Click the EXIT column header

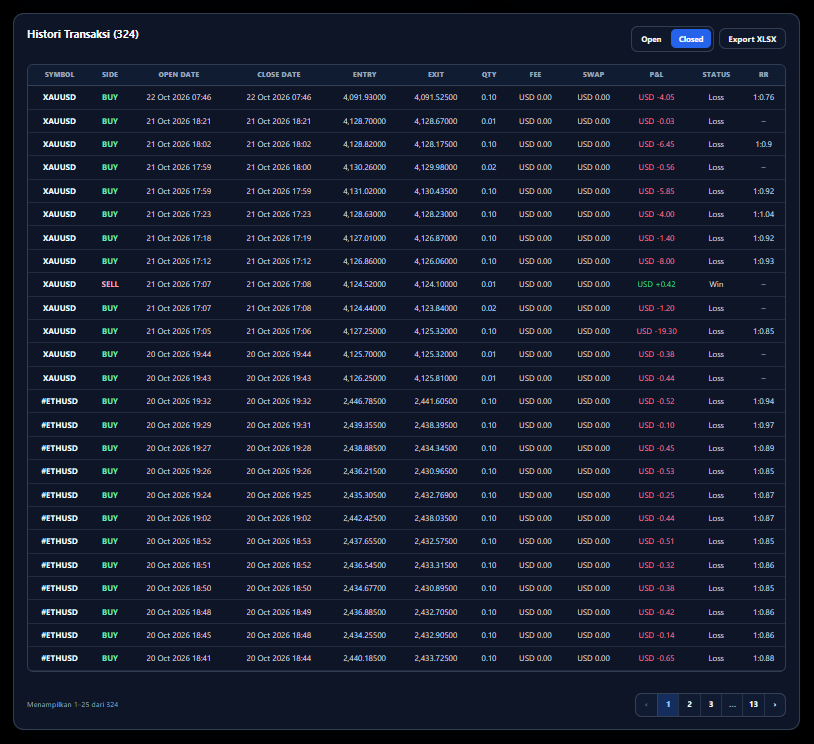[436, 75]
